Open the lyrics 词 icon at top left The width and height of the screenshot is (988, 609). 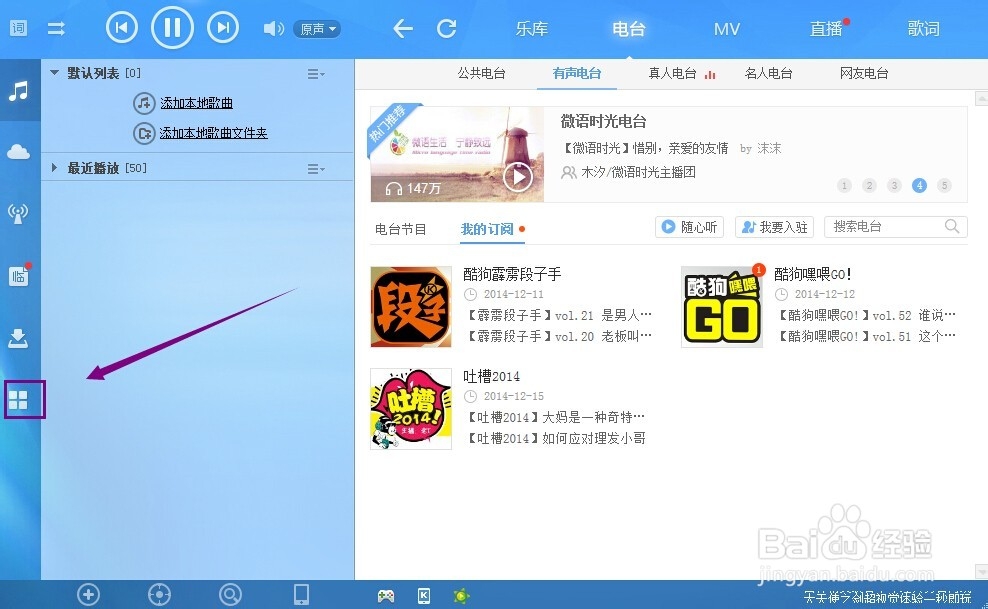[x=18, y=28]
